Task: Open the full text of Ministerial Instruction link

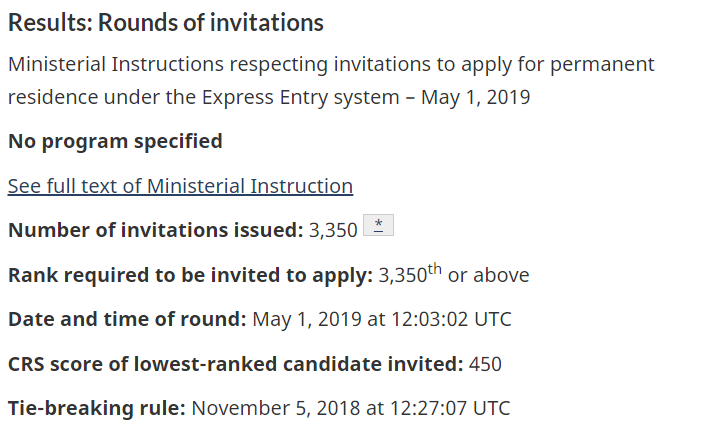Action: (180, 186)
